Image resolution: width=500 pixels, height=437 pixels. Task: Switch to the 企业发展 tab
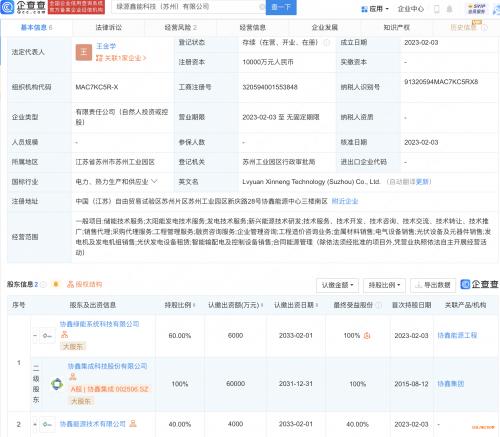tap(325, 27)
